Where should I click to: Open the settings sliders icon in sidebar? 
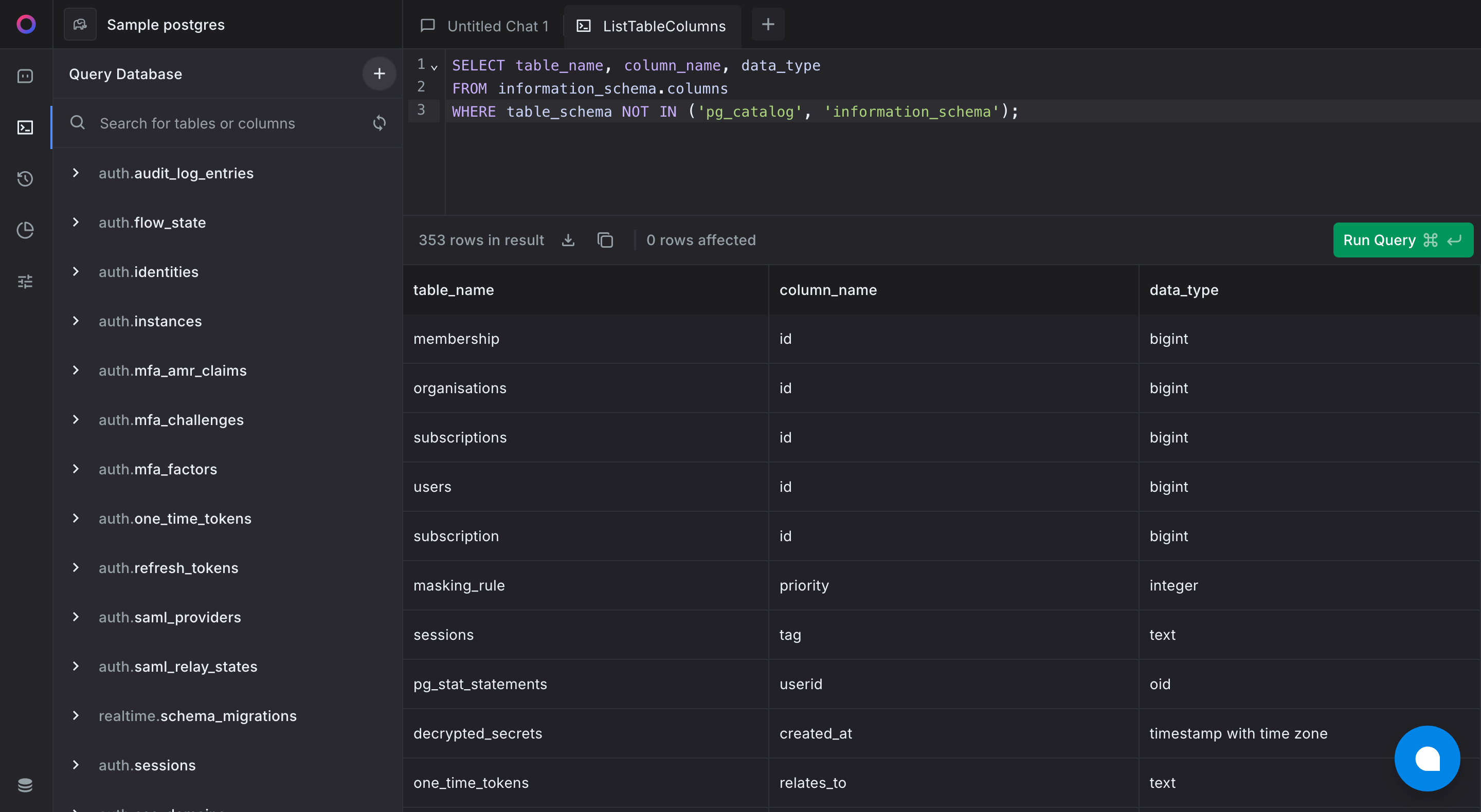(x=25, y=281)
